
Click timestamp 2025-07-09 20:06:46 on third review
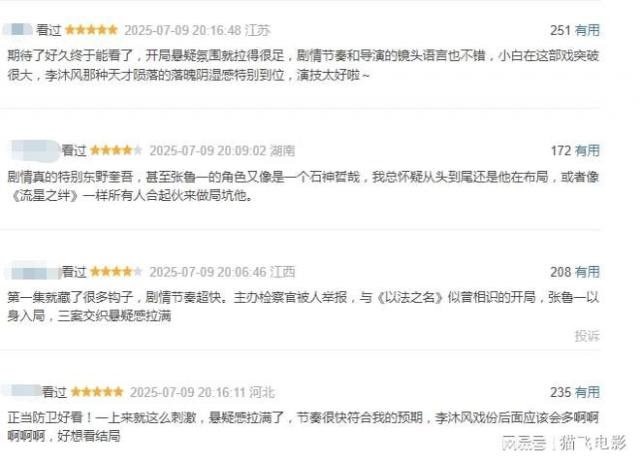click(x=208, y=272)
